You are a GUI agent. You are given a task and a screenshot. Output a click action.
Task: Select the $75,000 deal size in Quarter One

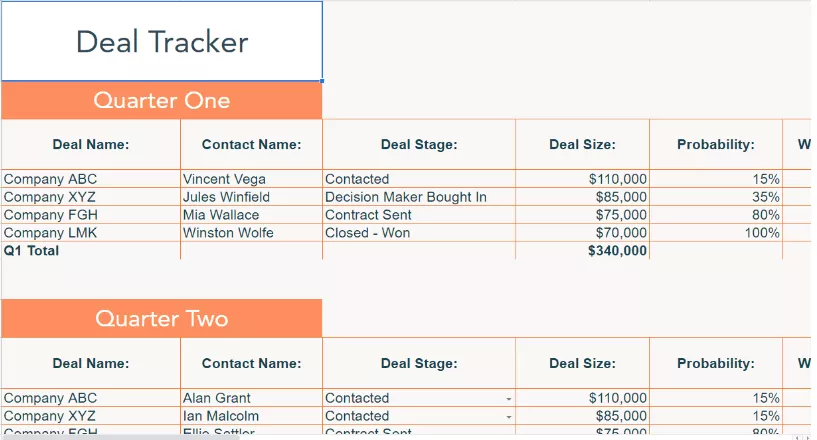click(583, 215)
